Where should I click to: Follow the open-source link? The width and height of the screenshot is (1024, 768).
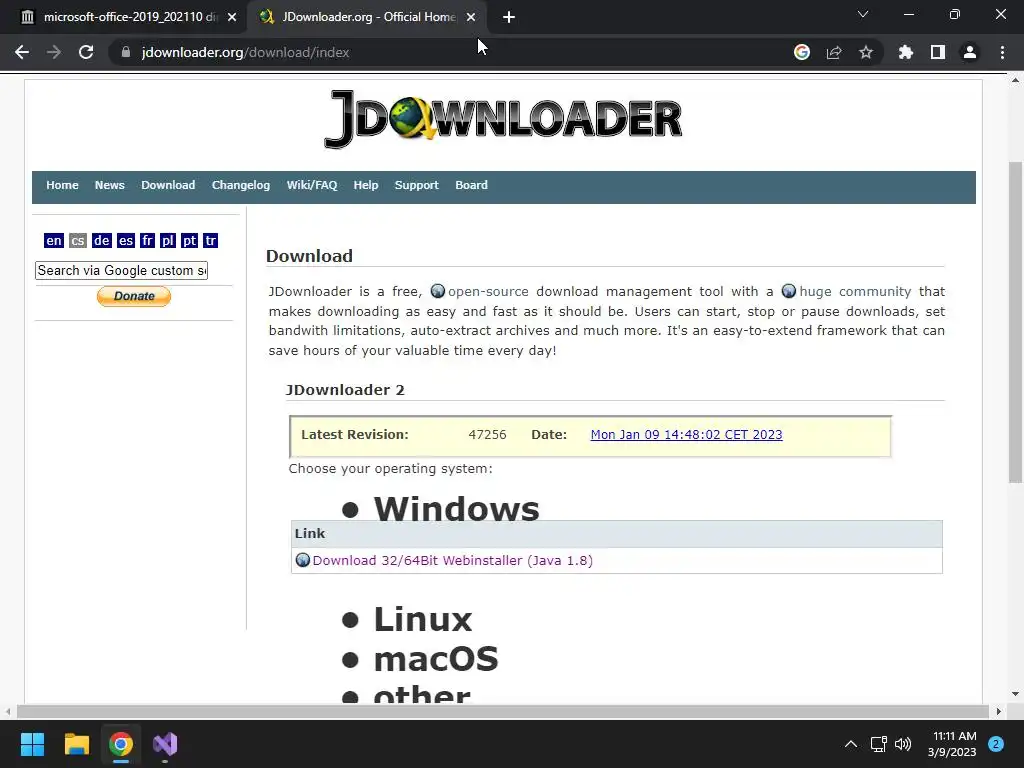click(488, 291)
